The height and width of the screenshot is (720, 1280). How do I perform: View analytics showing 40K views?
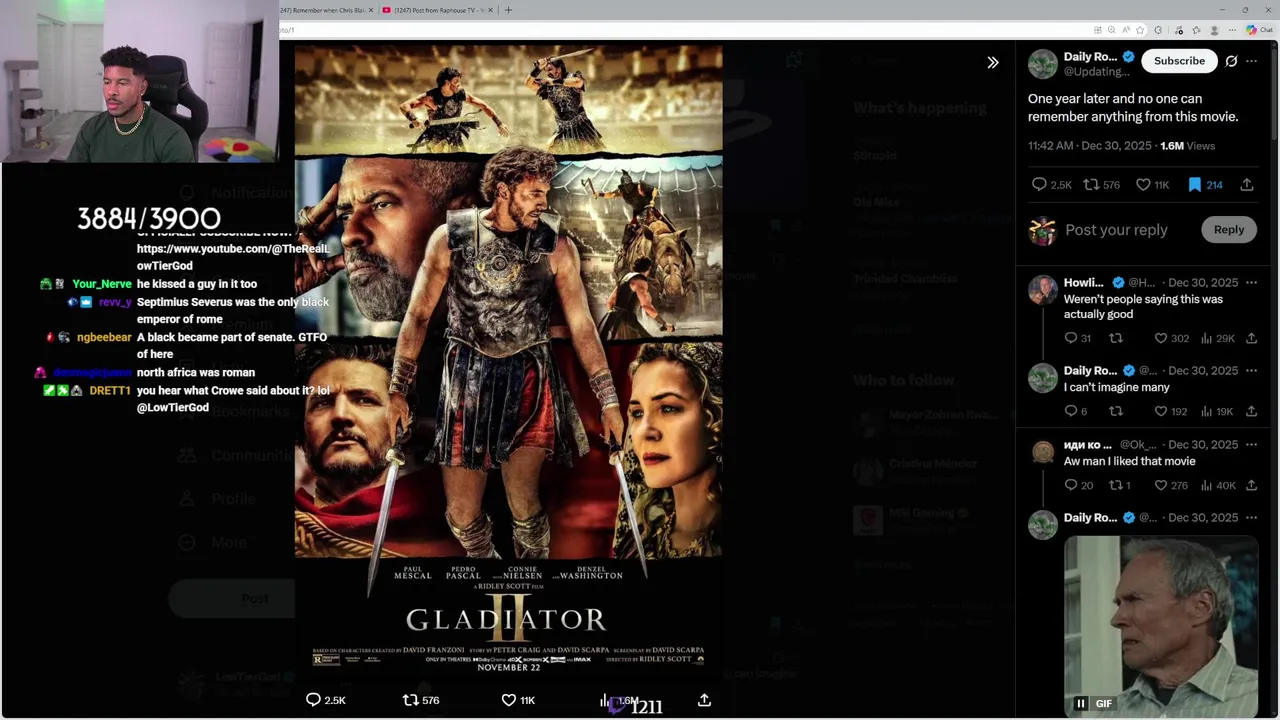pos(1217,485)
